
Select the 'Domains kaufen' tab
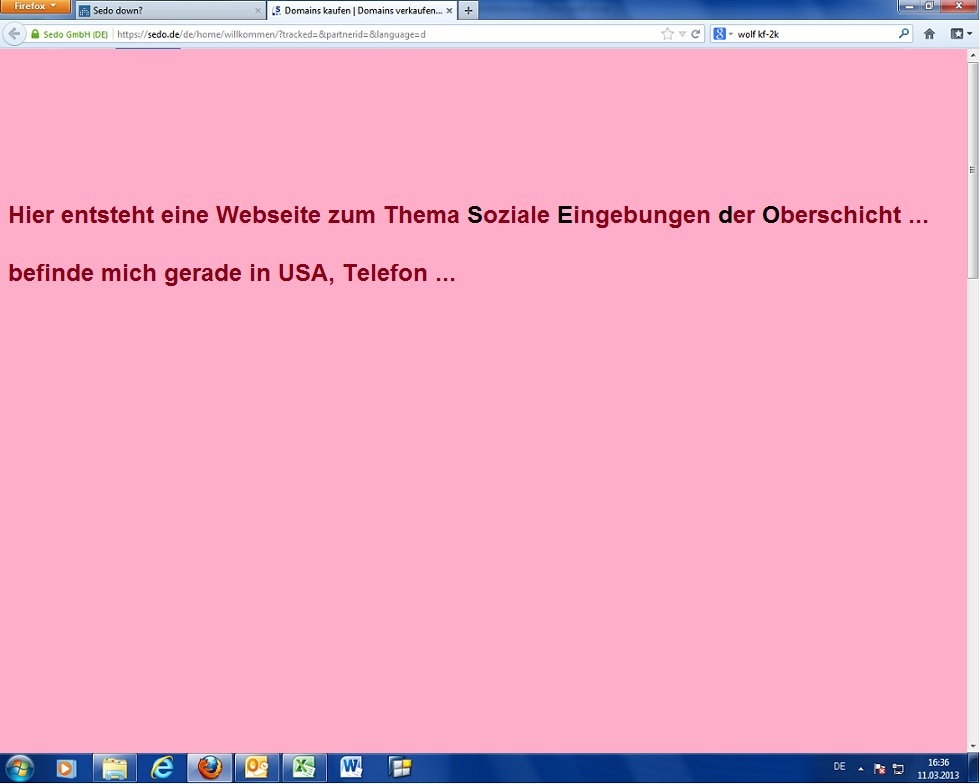pyautogui.click(x=362, y=11)
